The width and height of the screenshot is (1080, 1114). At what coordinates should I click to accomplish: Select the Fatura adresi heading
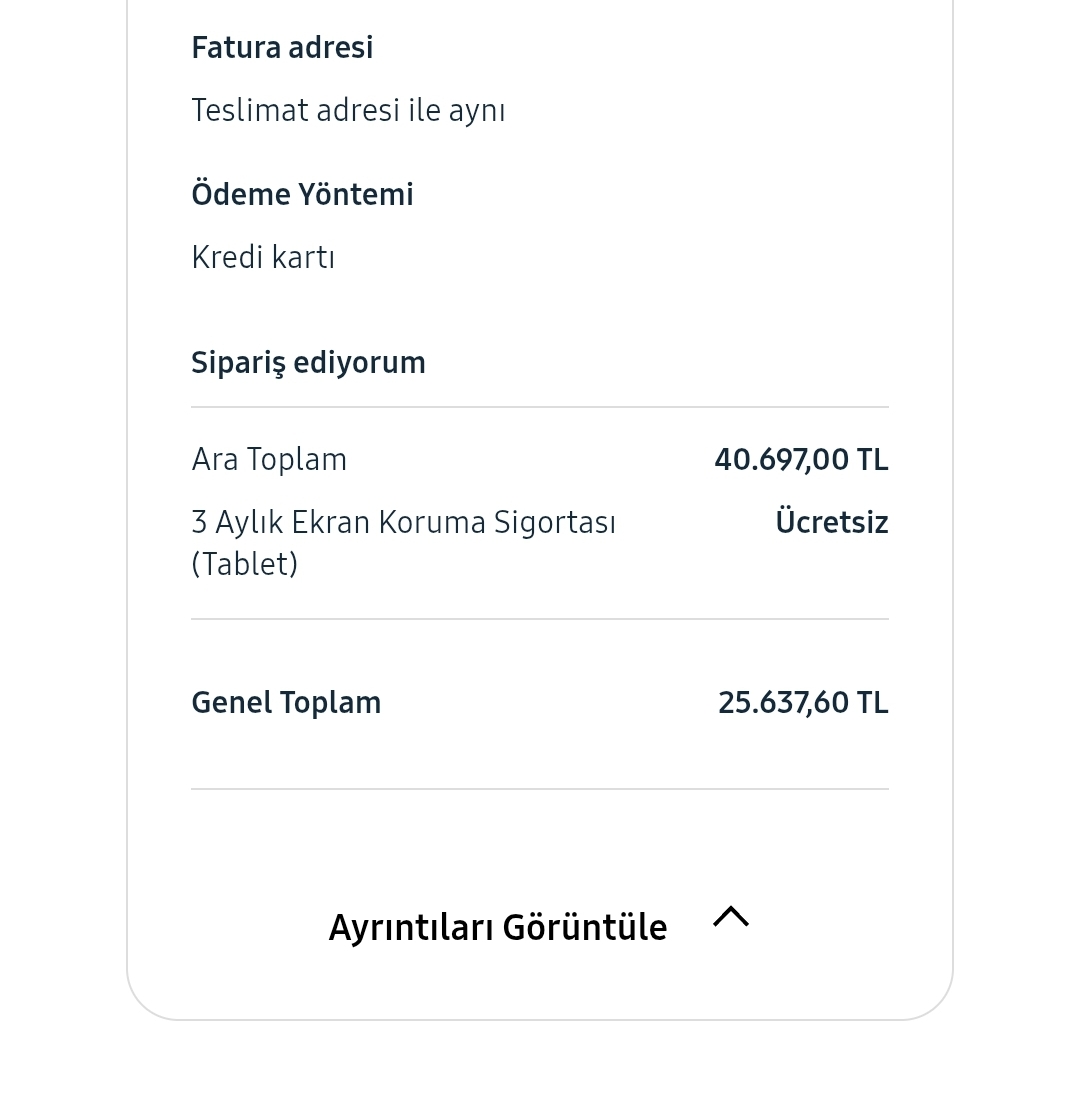pyautogui.click(x=282, y=48)
